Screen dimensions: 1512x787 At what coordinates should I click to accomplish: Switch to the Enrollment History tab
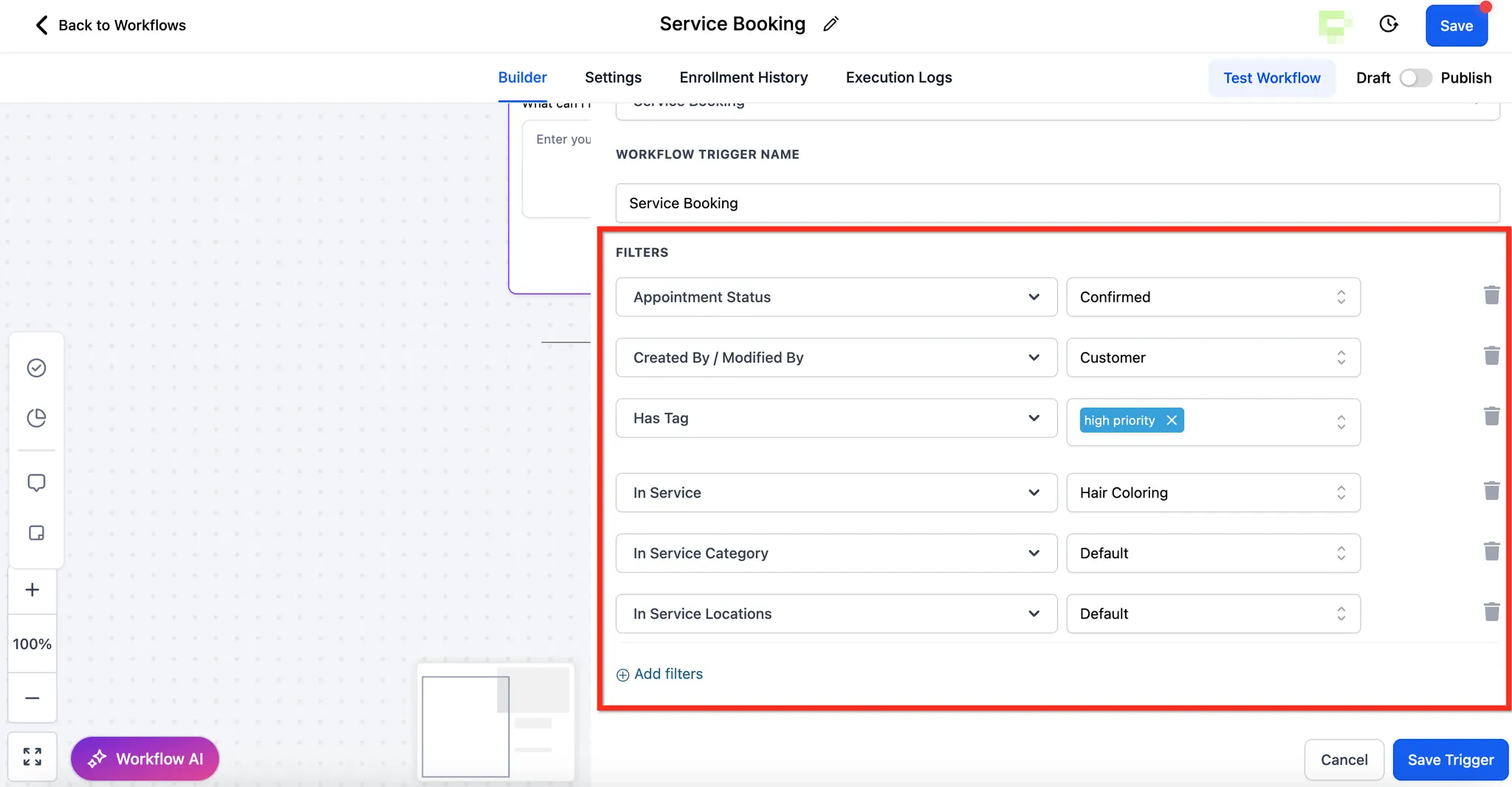[743, 78]
